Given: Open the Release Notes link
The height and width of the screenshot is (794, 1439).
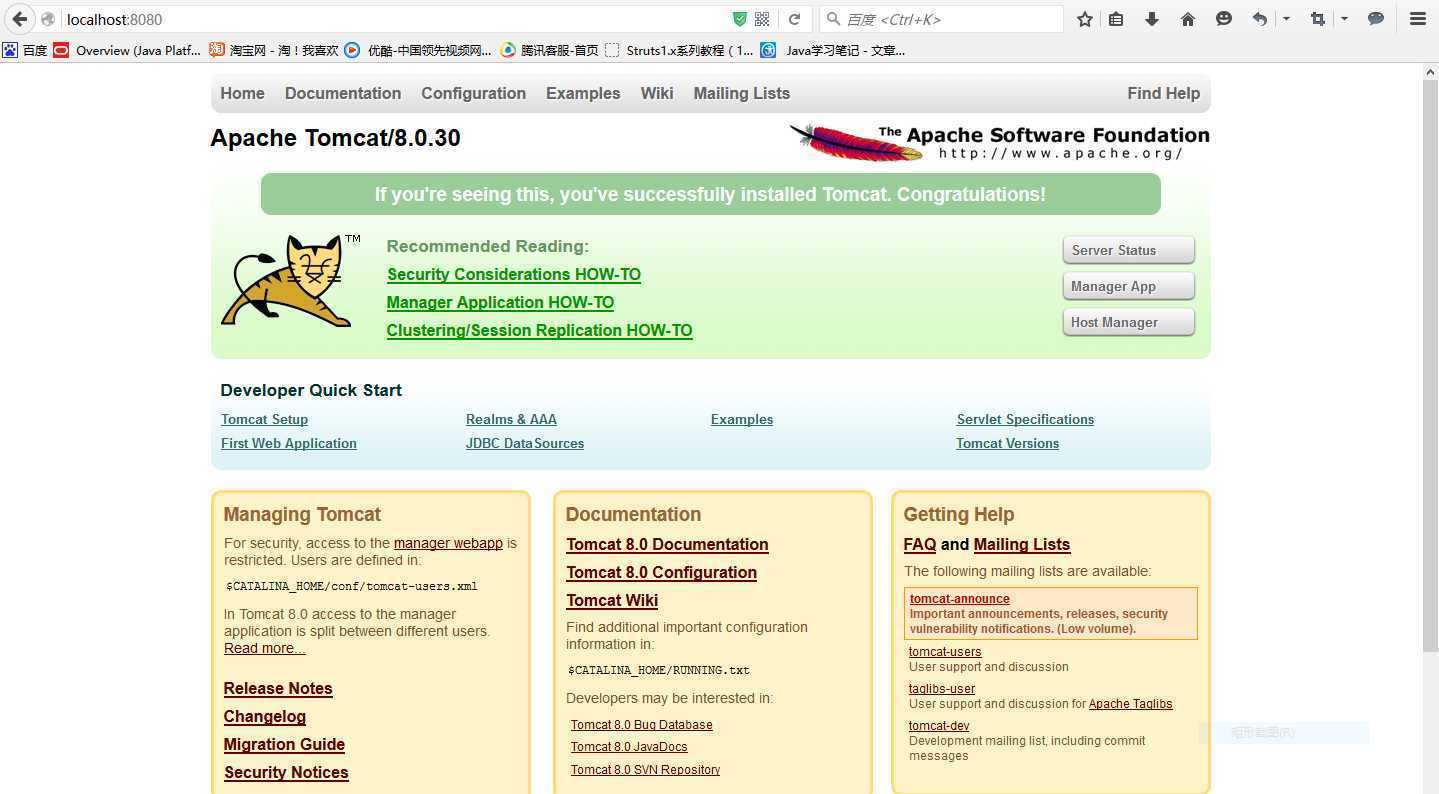Looking at the screenshot, I should click(x=278, y=688).
